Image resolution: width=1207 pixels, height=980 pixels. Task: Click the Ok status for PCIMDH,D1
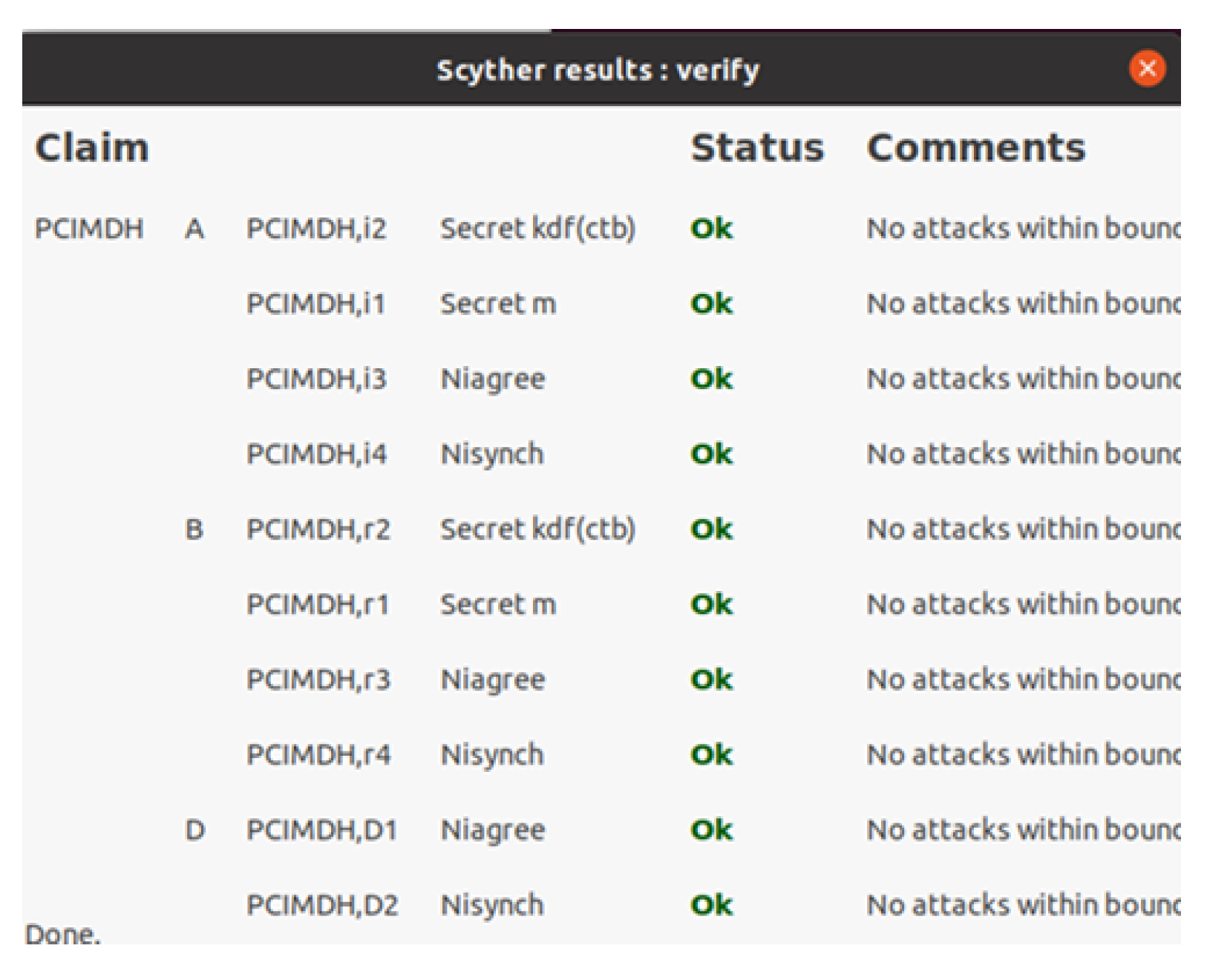pyautogui.click(x=711, y=829)
